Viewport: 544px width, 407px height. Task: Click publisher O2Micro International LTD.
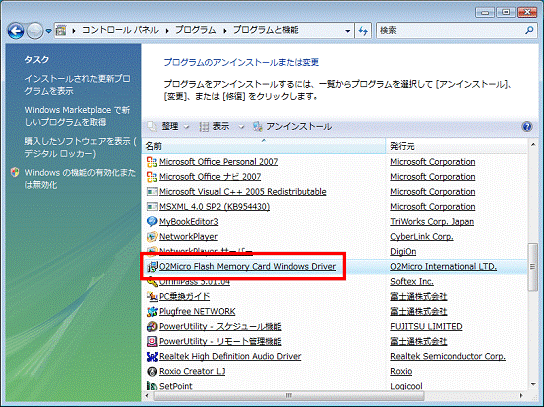coord(443,266)
